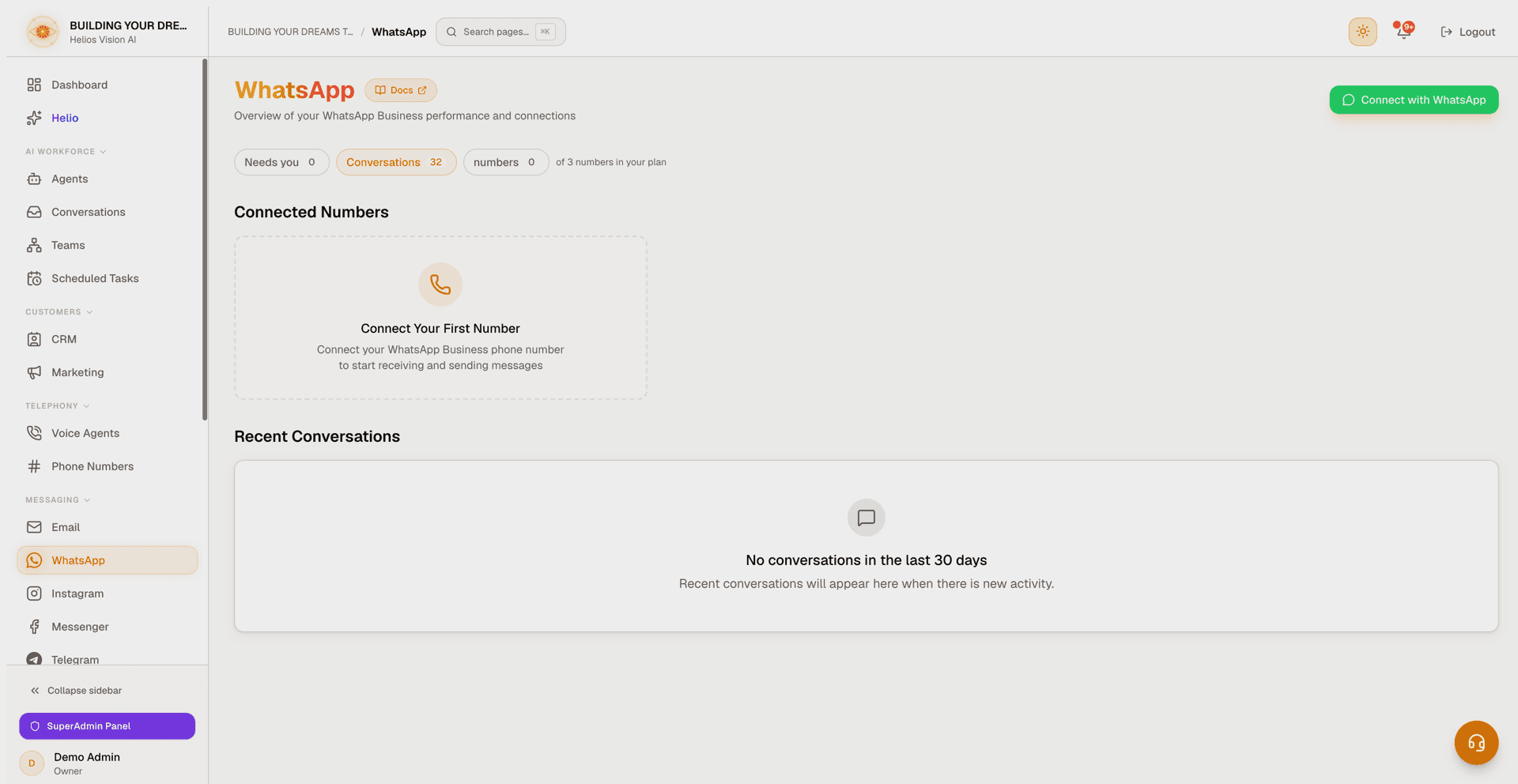The height and width of the screenshot is (784, 1518).
Task: Open notifications bell with 9+ badge
Action: pyautogui.click(x=1403, y=32)
